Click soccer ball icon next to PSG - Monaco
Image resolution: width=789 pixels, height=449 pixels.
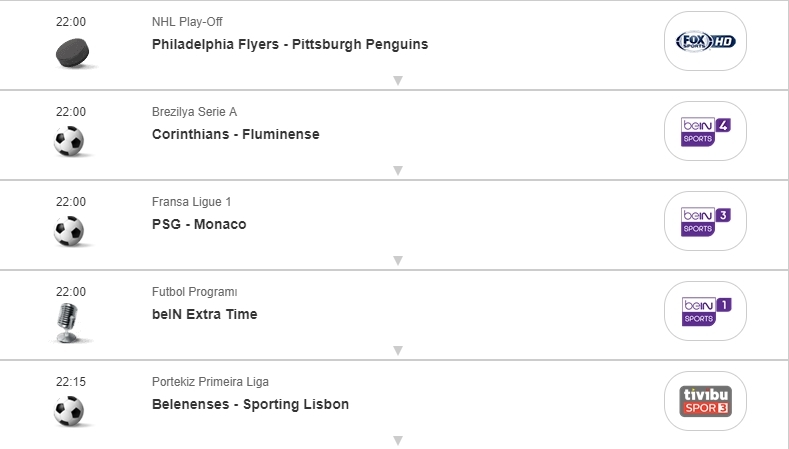point(69,231)
